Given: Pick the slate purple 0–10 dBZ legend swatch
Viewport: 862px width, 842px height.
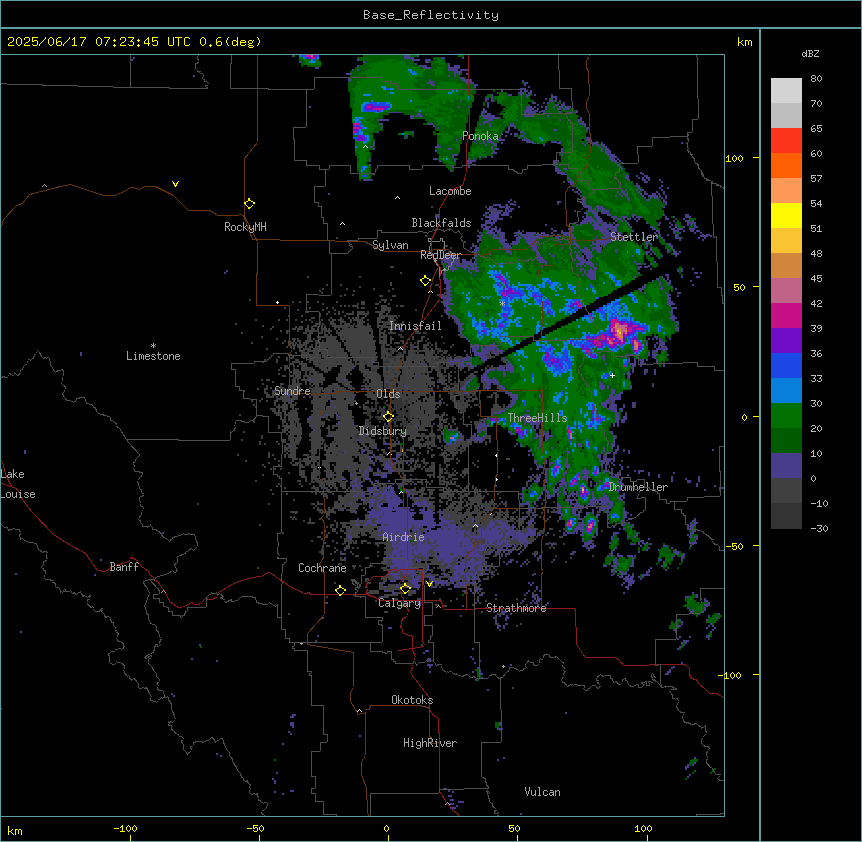Looking at the screenshot, I should [786, 466].
